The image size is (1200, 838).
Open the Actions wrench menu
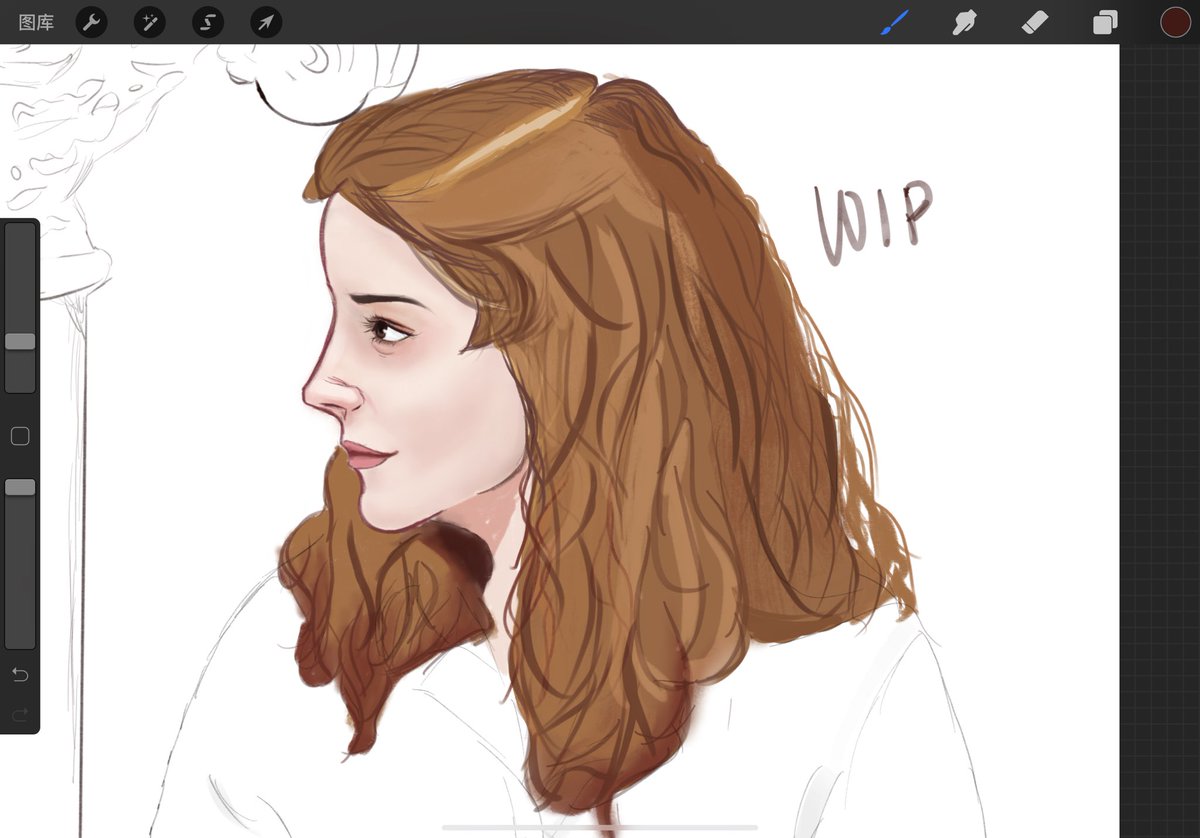(92, 22)
